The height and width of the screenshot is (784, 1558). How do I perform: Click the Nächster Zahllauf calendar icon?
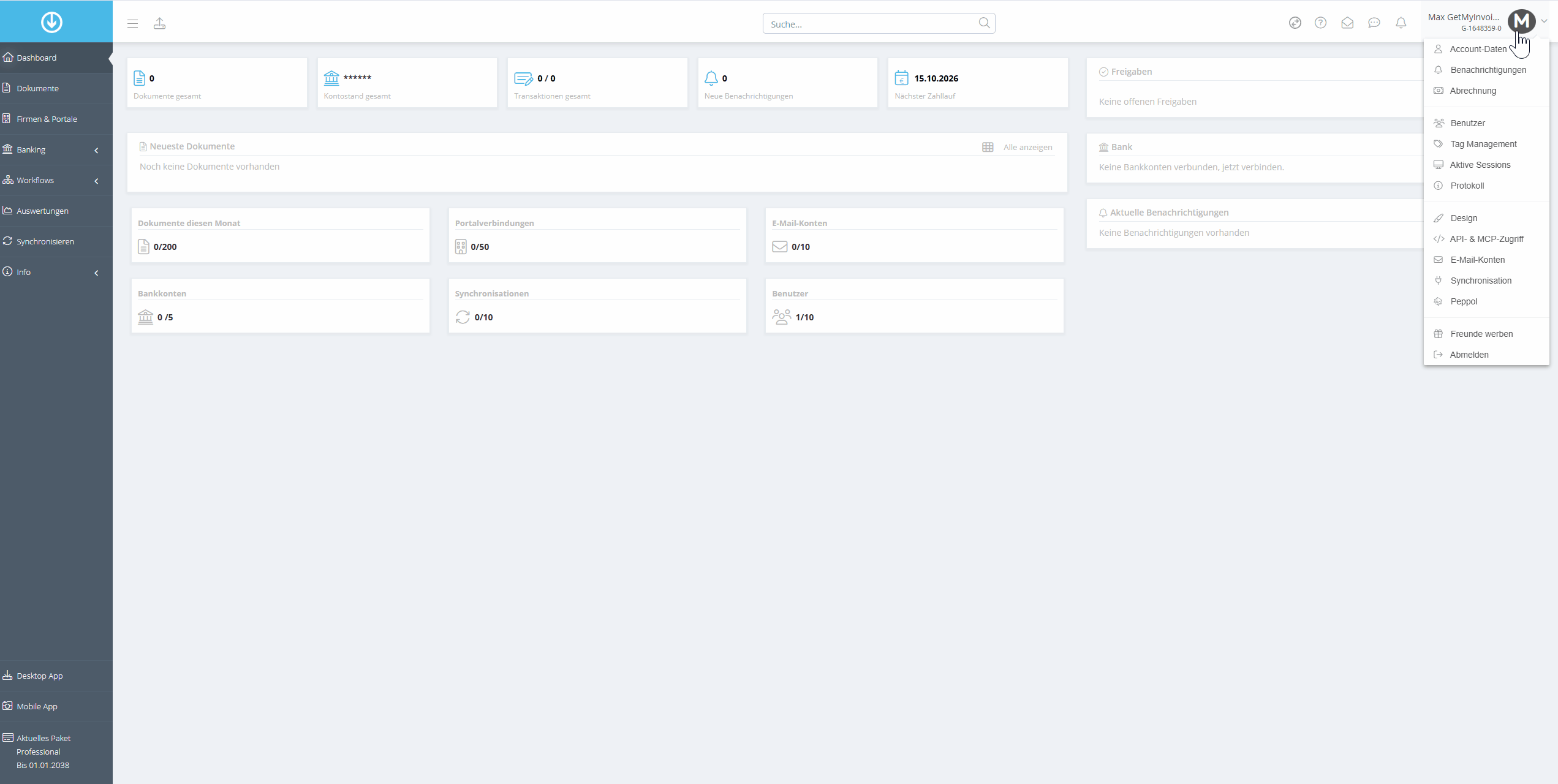(901, 78)
